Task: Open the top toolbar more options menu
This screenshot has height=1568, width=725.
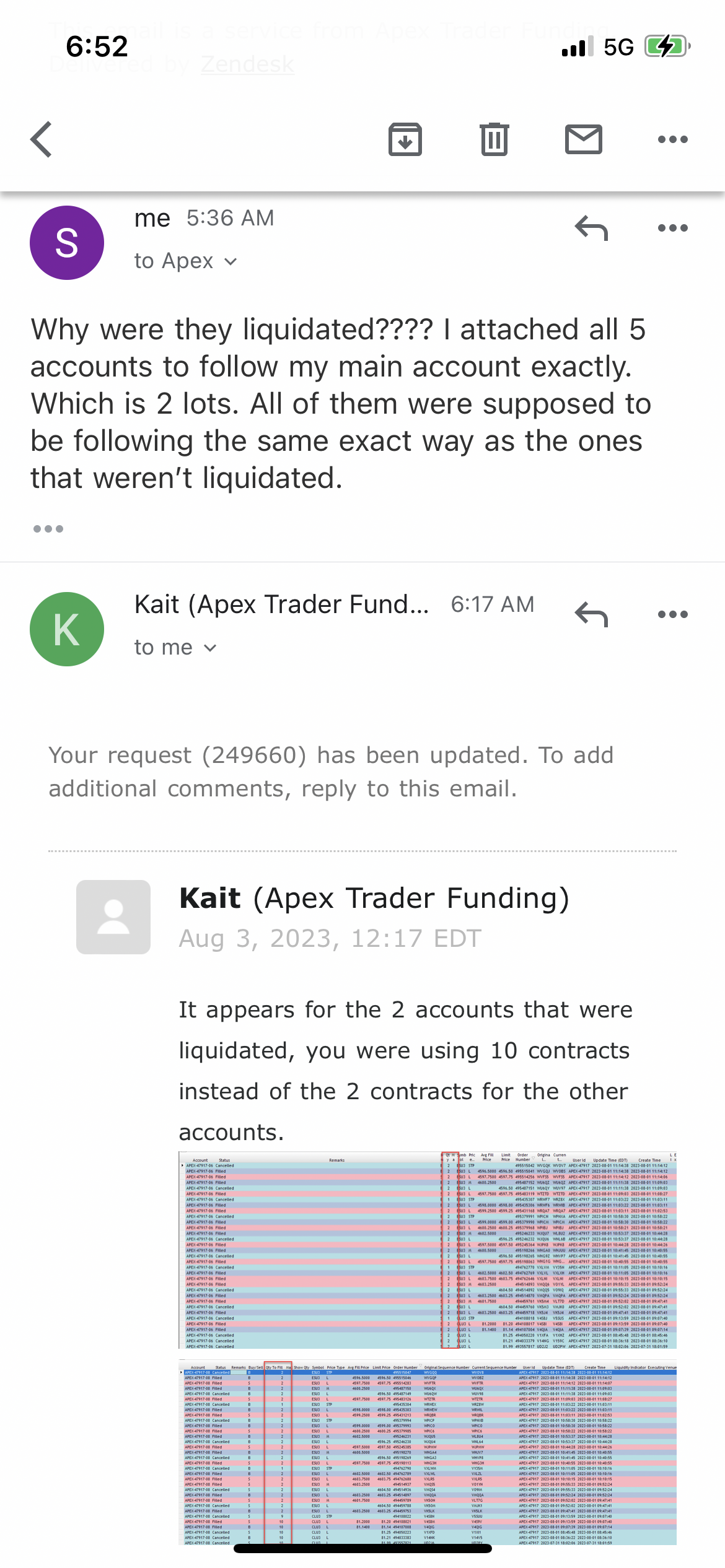Action: pyautogui.click(x=672, y=139)
